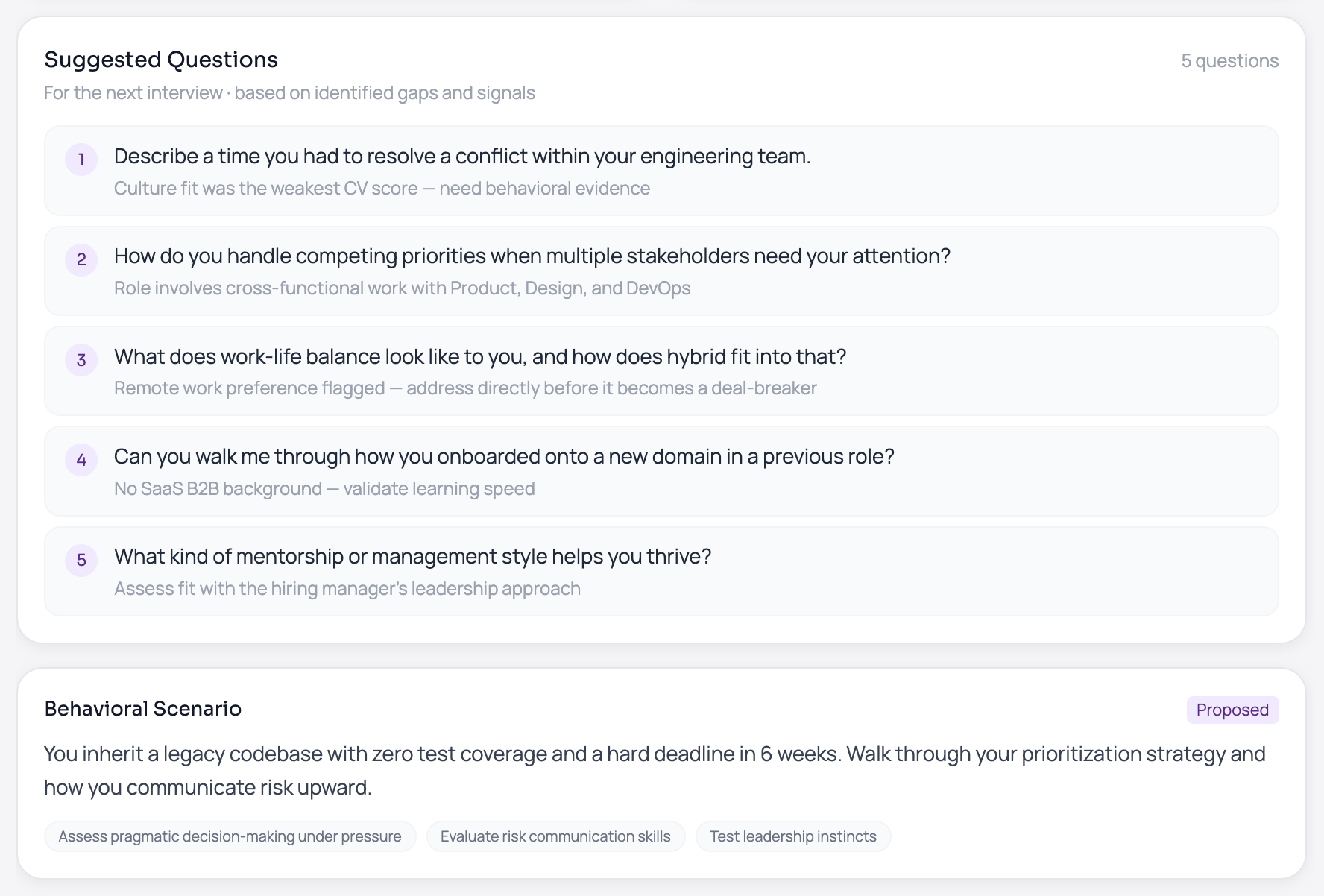
Task: Open the 5 questions counter
Action: click(x=1229, y=60)
